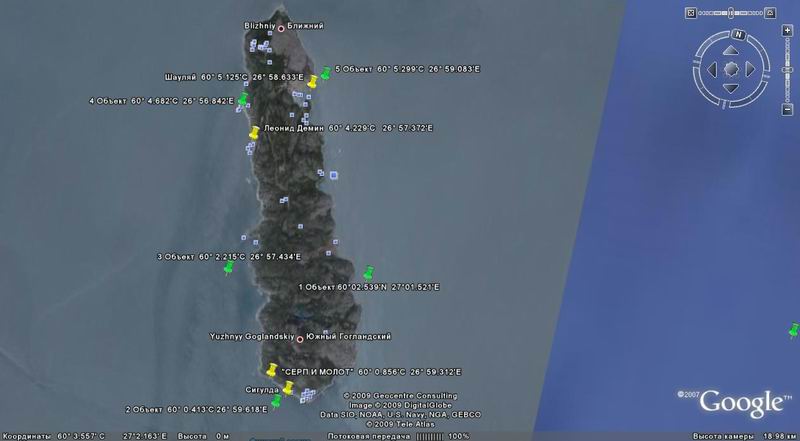The width and height of the screenshot is (800, 441).
Task: Click the Google logo link
Action: pyautogui.click(x=739, y=402)
